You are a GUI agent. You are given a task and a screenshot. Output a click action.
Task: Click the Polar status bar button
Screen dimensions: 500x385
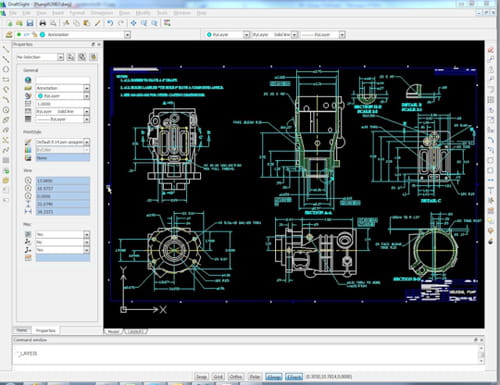pyautogui.click(x=255, y=377)
